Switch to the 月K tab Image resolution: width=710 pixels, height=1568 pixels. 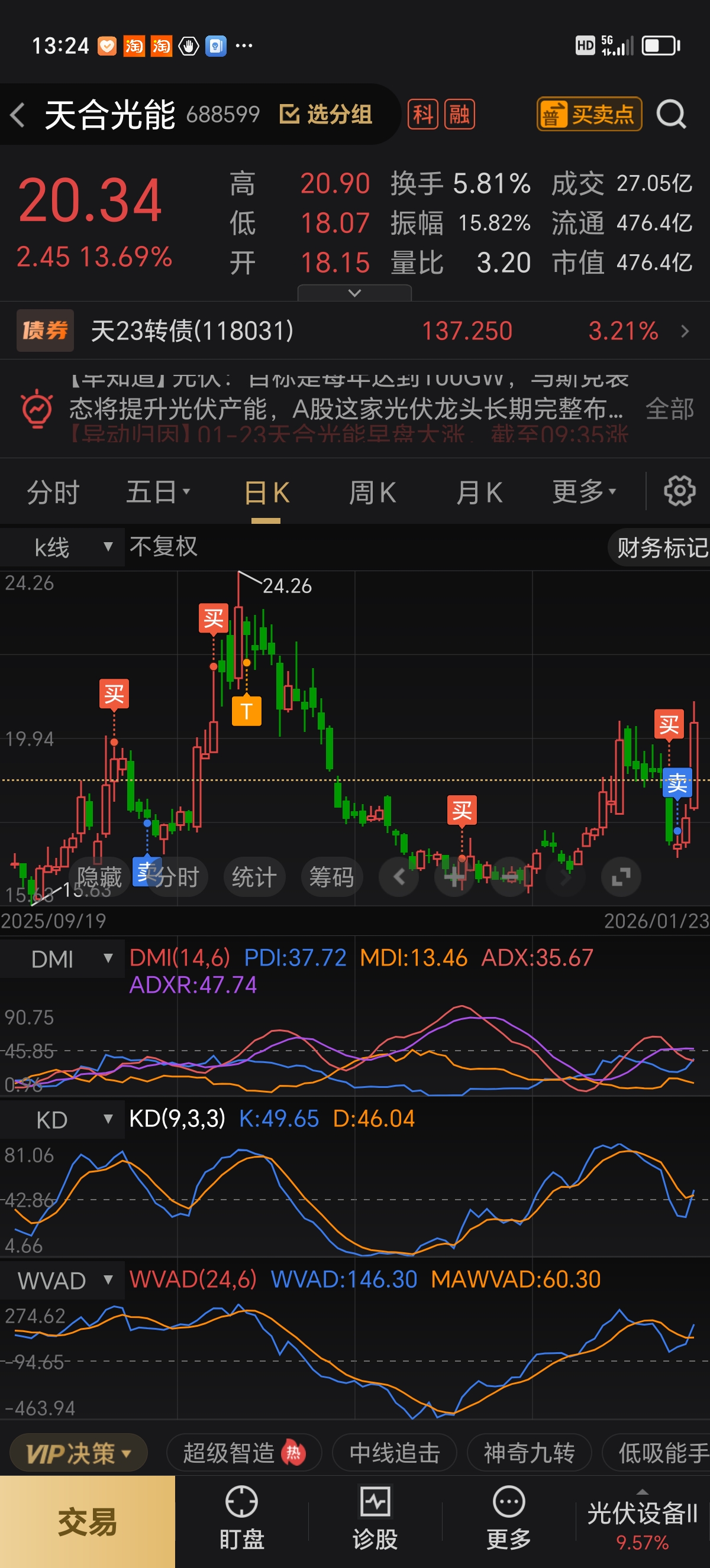click(479, 492)
